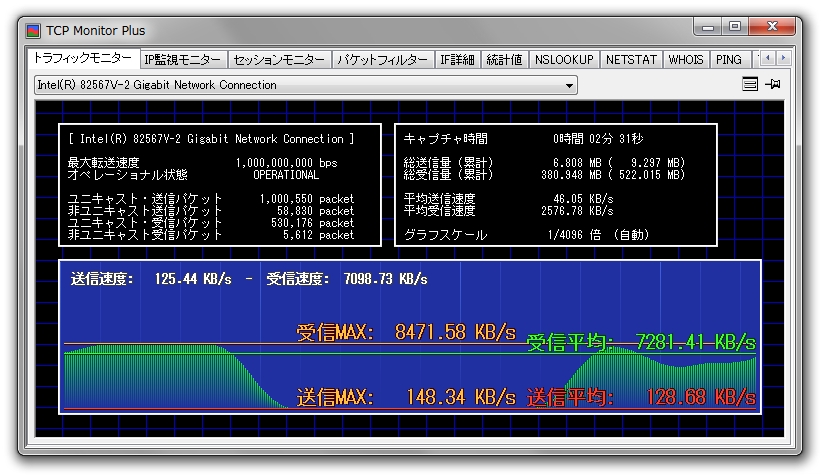Click the OPERATIONAL status value
821x475 pixels.
286,175
